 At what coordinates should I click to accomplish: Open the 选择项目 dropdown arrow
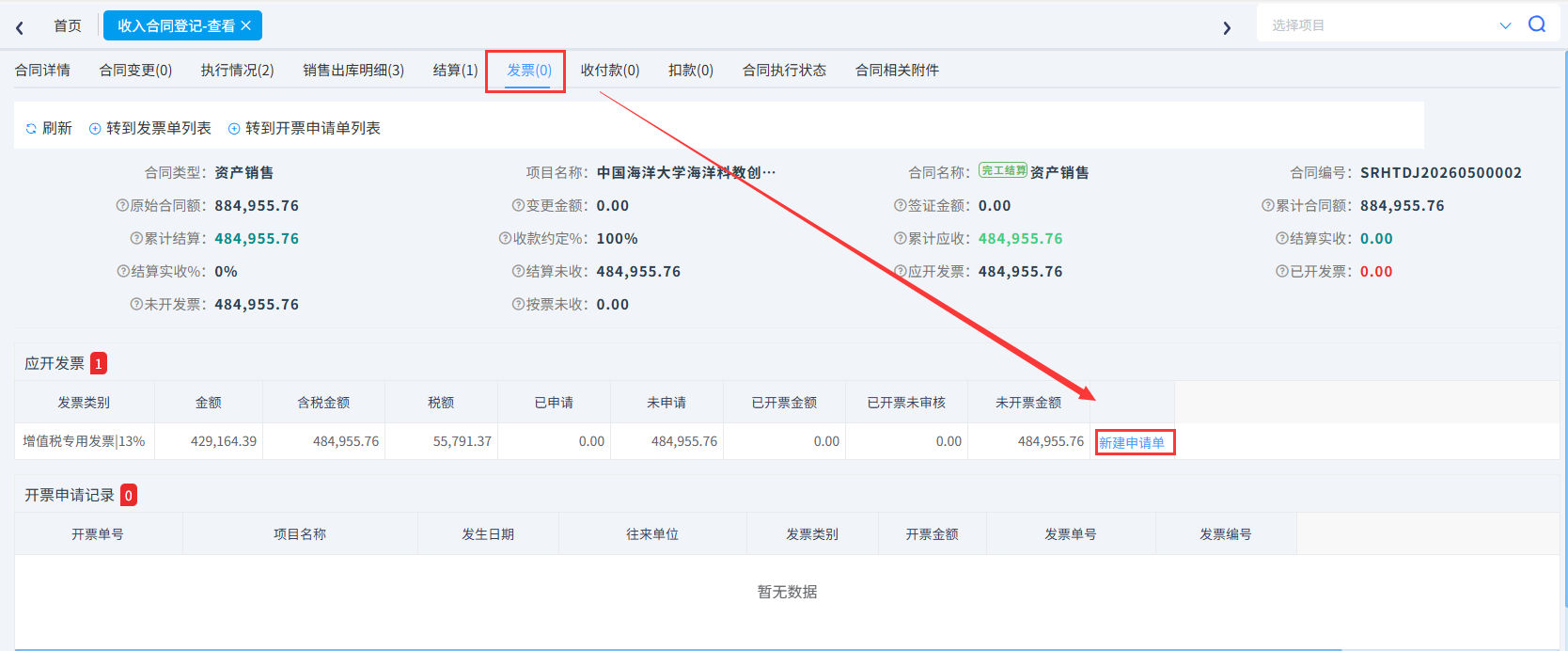click(1505, 25)
